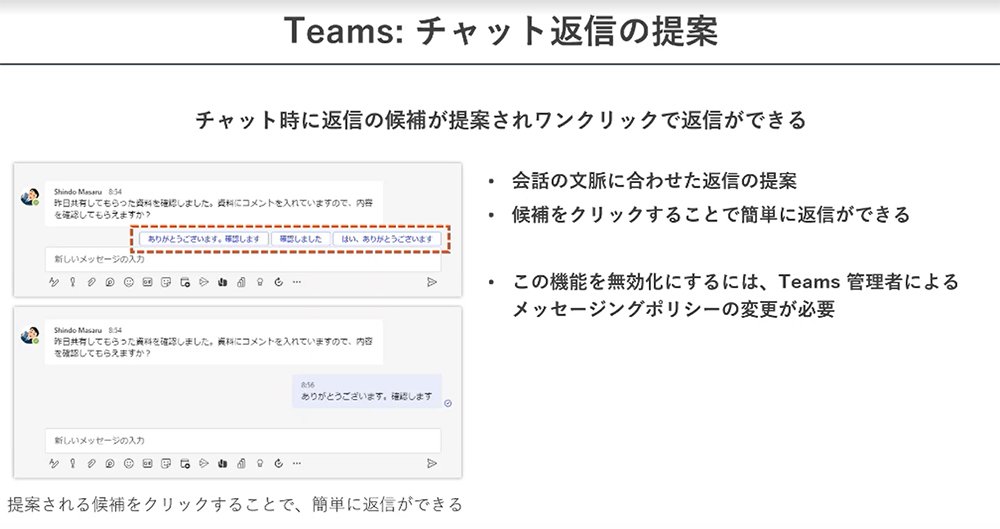
Task: Open Format options in the chat with the 8:56 reply
Action: tap(54, 464)
